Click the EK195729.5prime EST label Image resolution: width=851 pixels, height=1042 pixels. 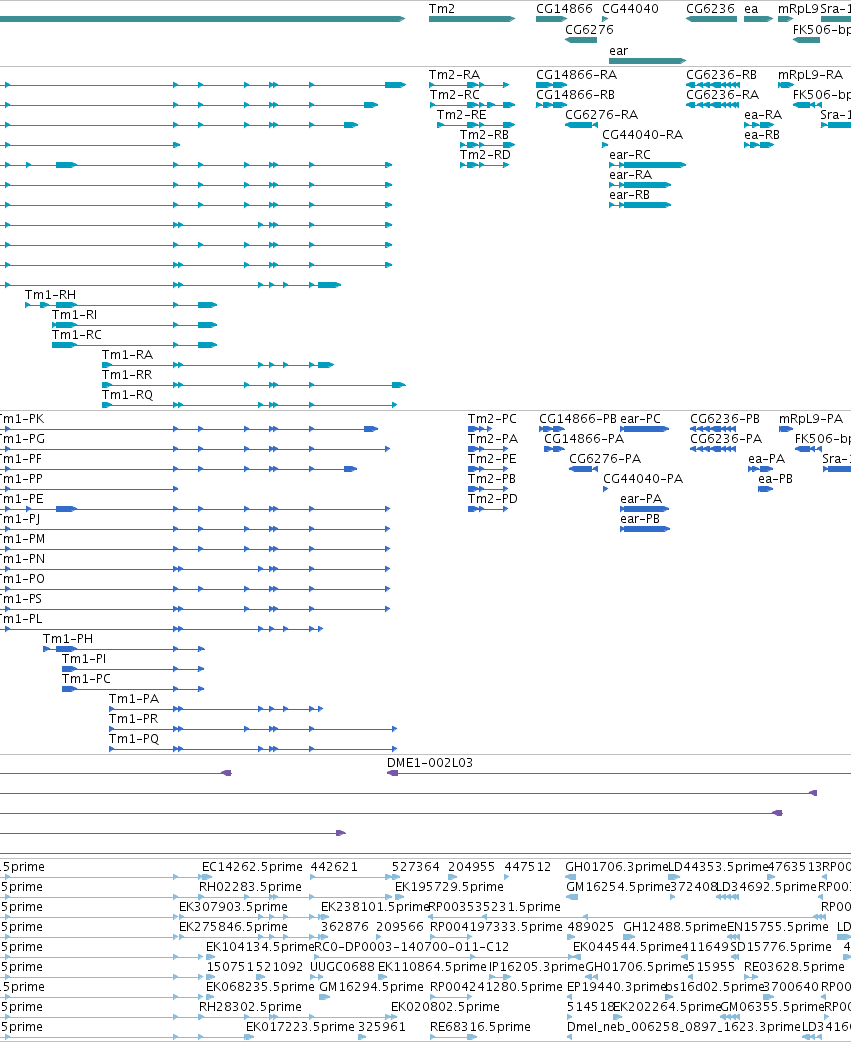pyautogui.click(x=449, y=886)
